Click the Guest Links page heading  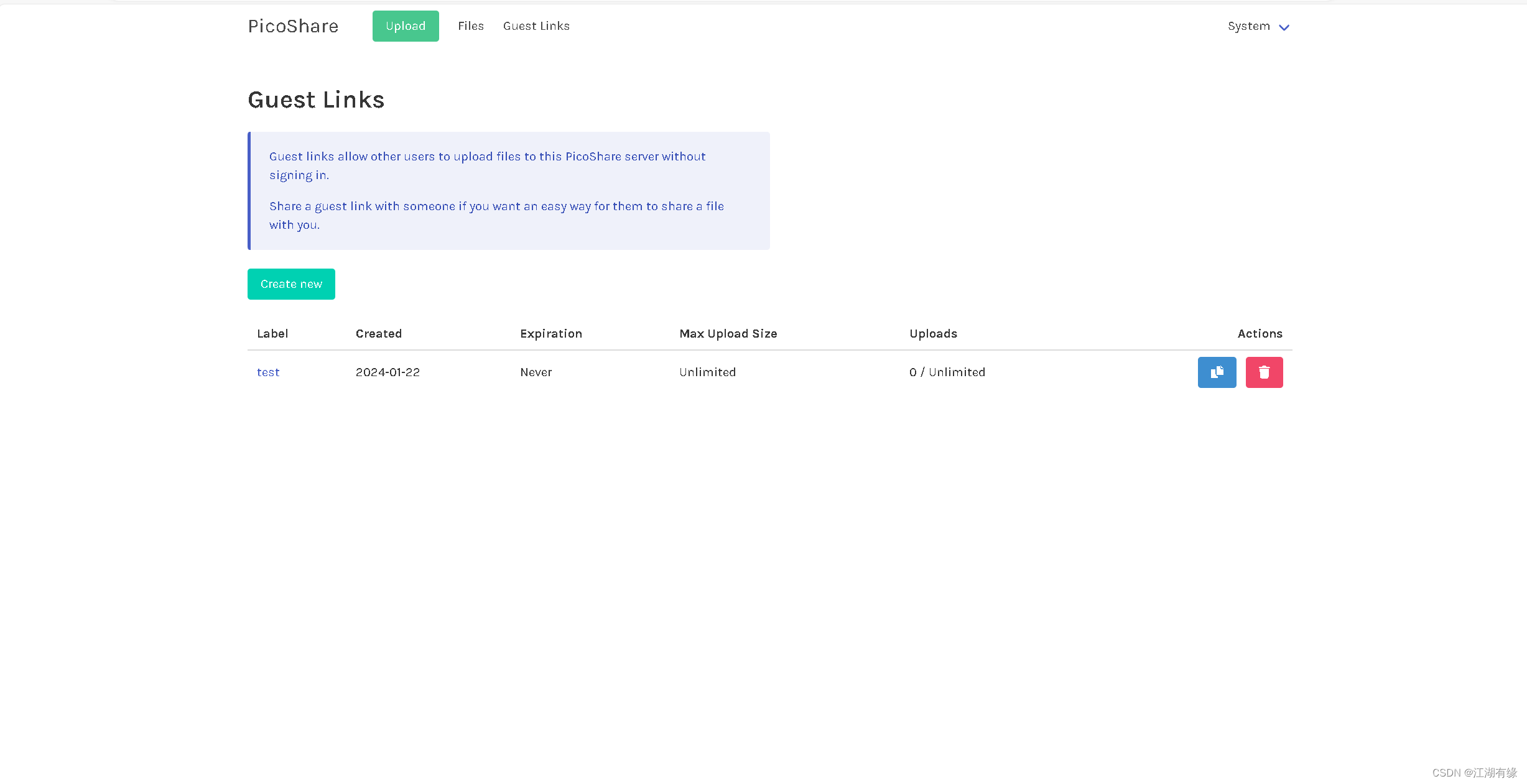point(316,99)
